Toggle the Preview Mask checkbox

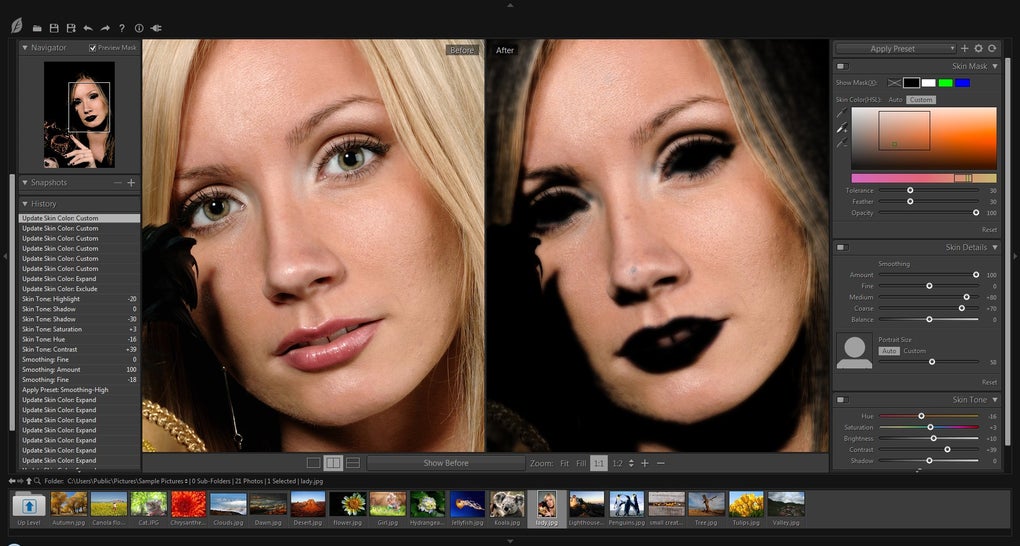[x=92, y=48]
